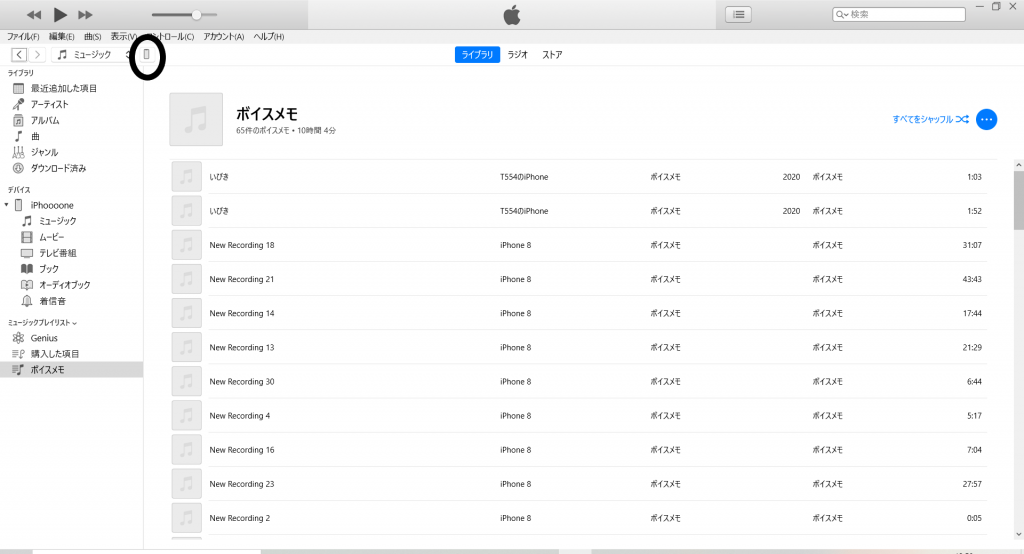
Task: Click the vertical scrollbar thumb
Action: 1019,200
